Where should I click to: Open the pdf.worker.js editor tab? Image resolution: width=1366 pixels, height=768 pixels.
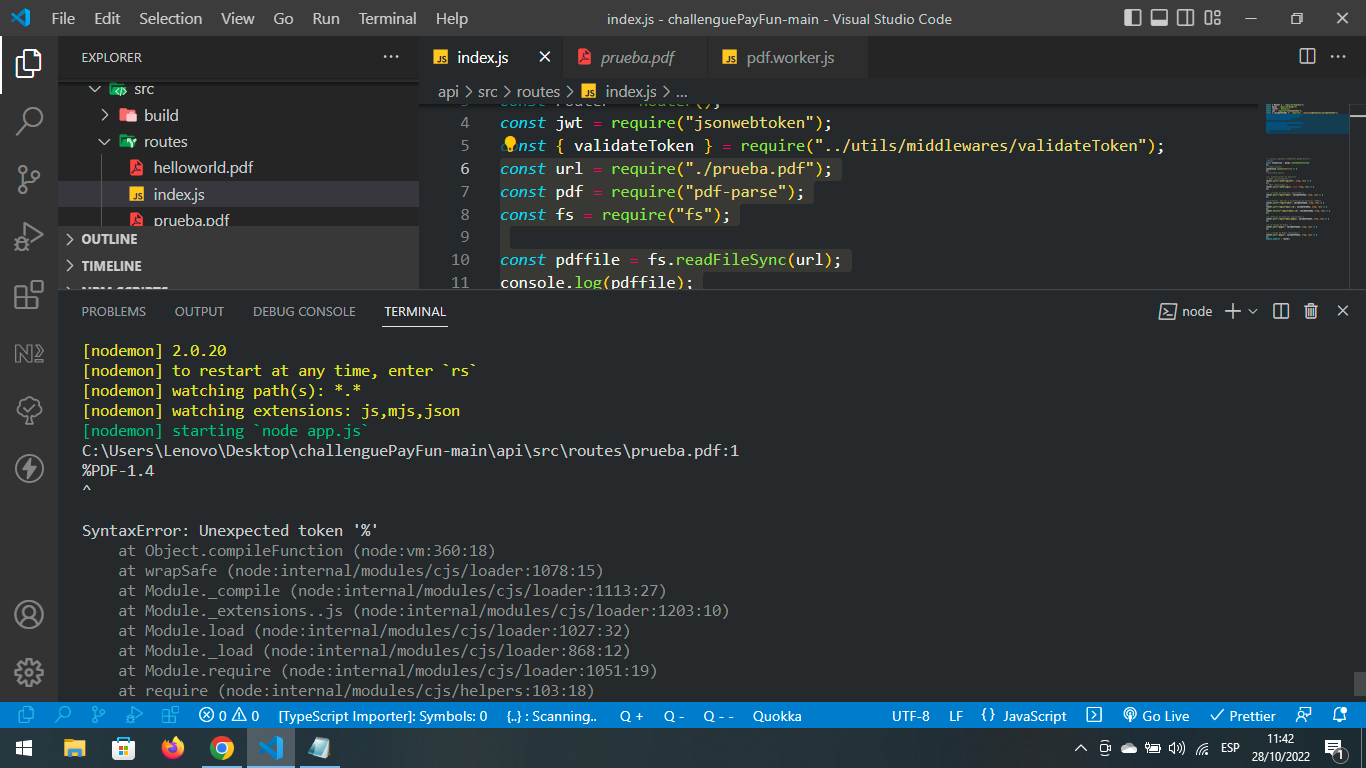788,57
